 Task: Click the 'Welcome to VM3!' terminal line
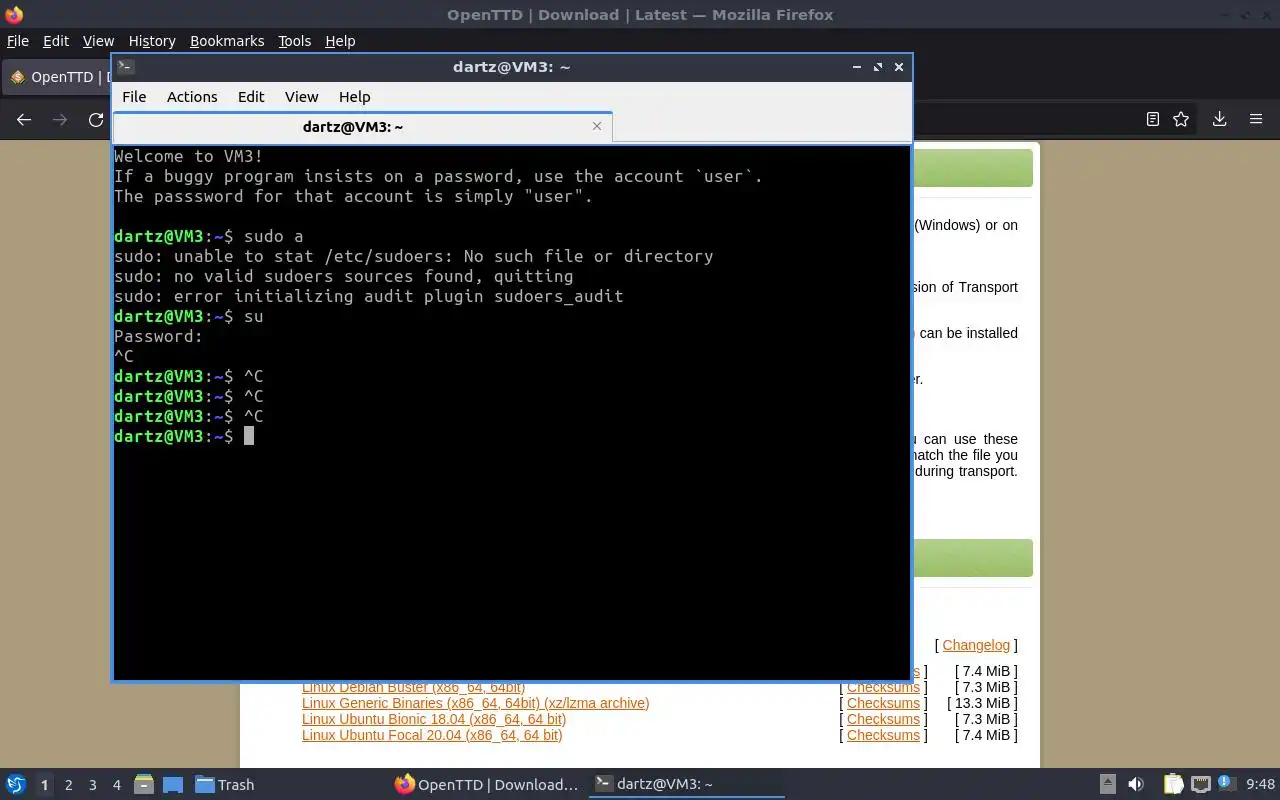(x=189, y=156)
